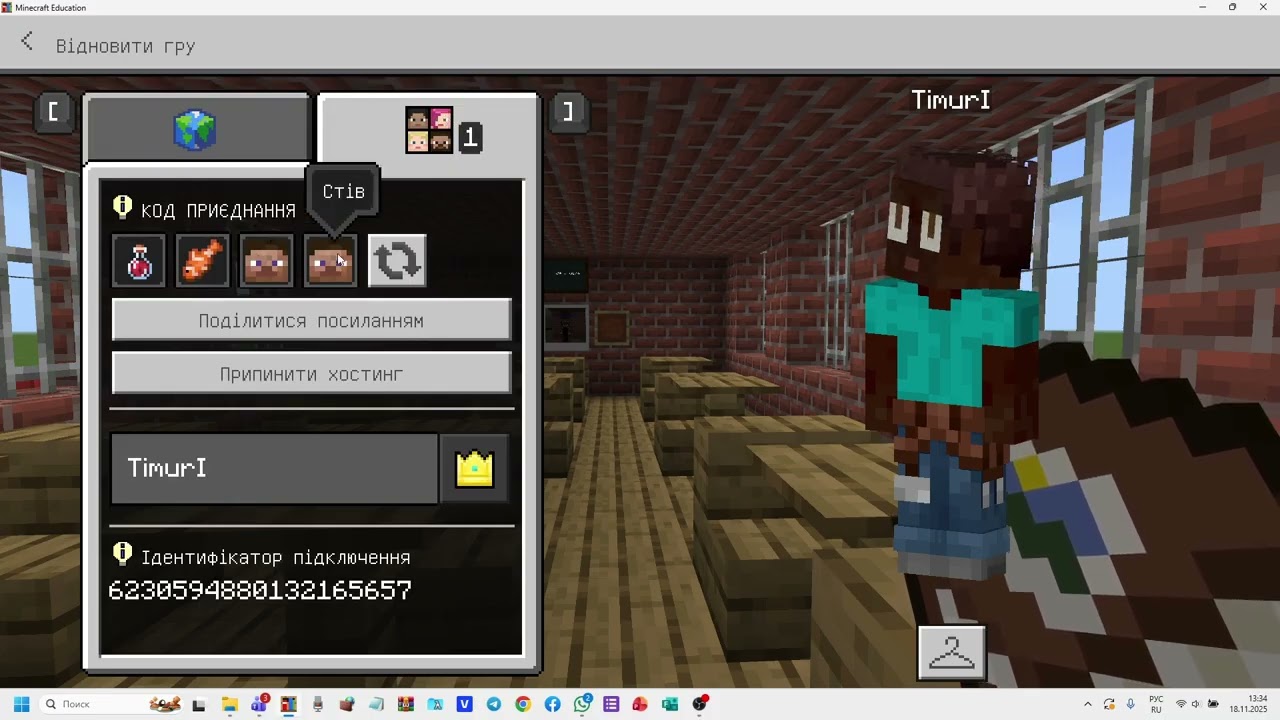This screenshot has height=720, width=1280.
Task: Open the blue V app in the taskbar
Action: point(464,704)
